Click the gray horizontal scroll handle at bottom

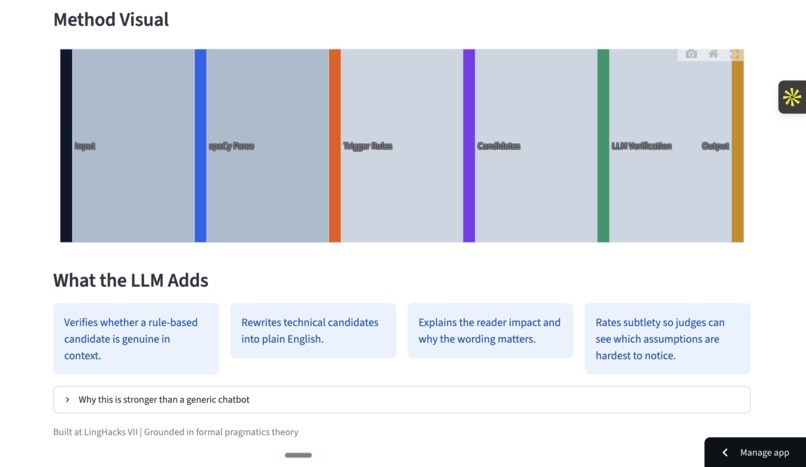pyautogui.click(x=298, y=455)
